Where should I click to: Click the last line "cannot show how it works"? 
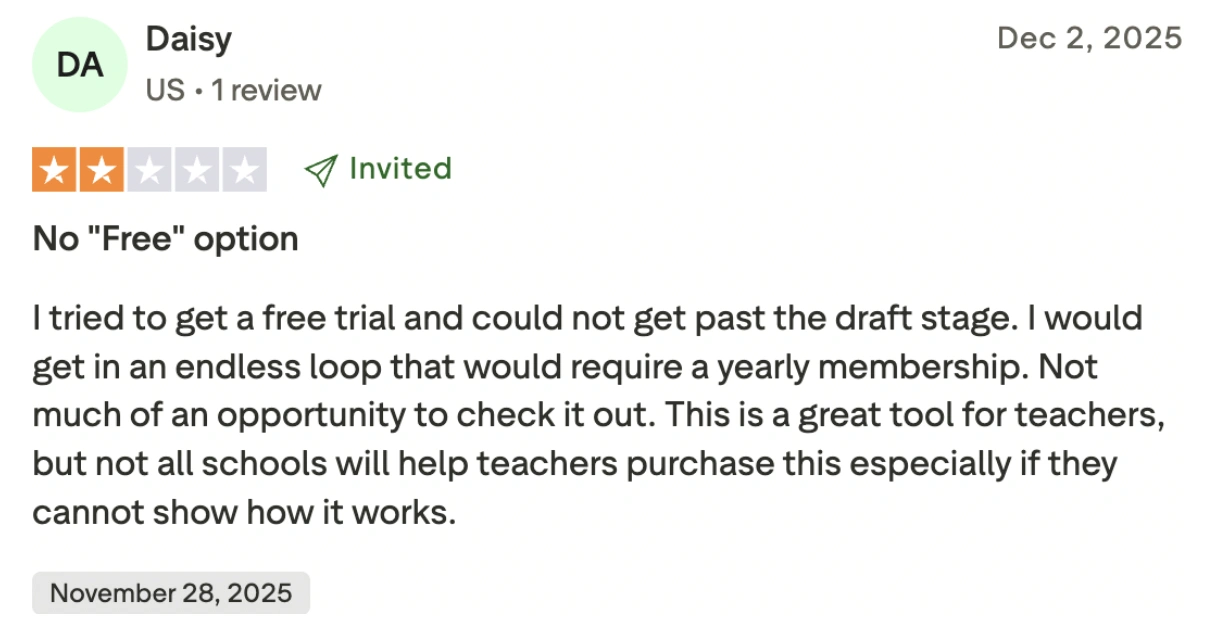pyautogui.click(x=244, y=513)
